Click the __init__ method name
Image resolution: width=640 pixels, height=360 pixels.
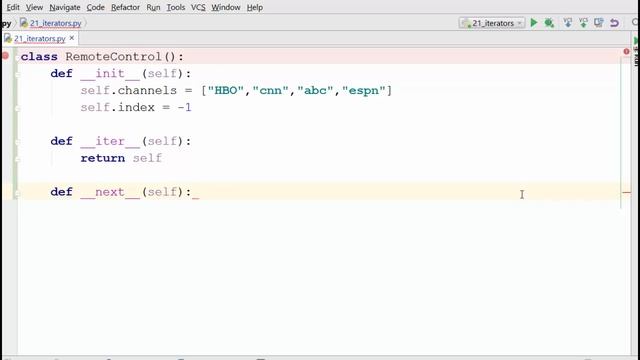(x=110, y=73)
